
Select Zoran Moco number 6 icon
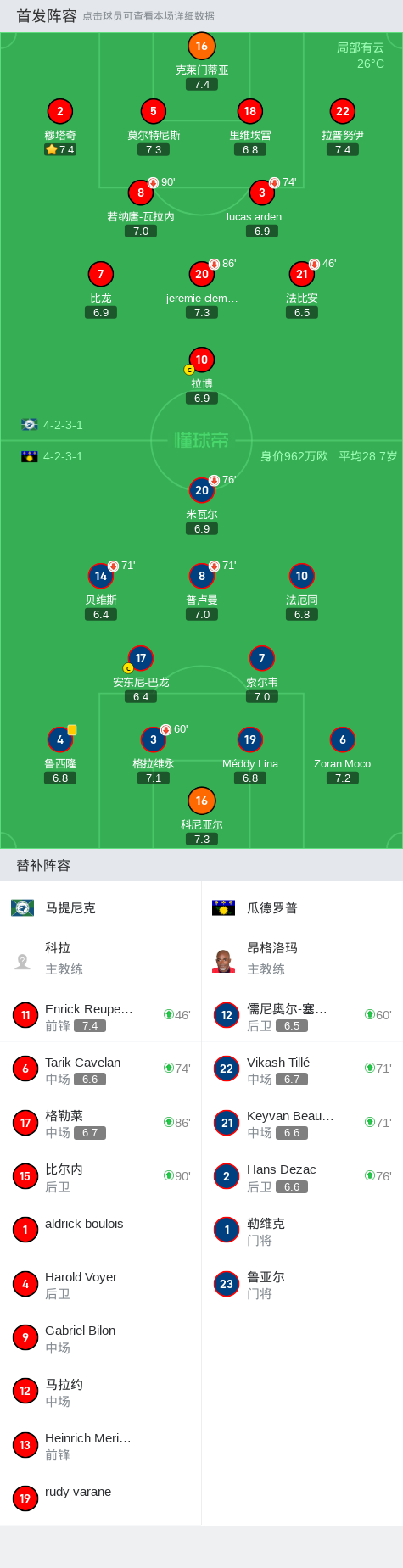pyautogui.click(x=342, y=739)
